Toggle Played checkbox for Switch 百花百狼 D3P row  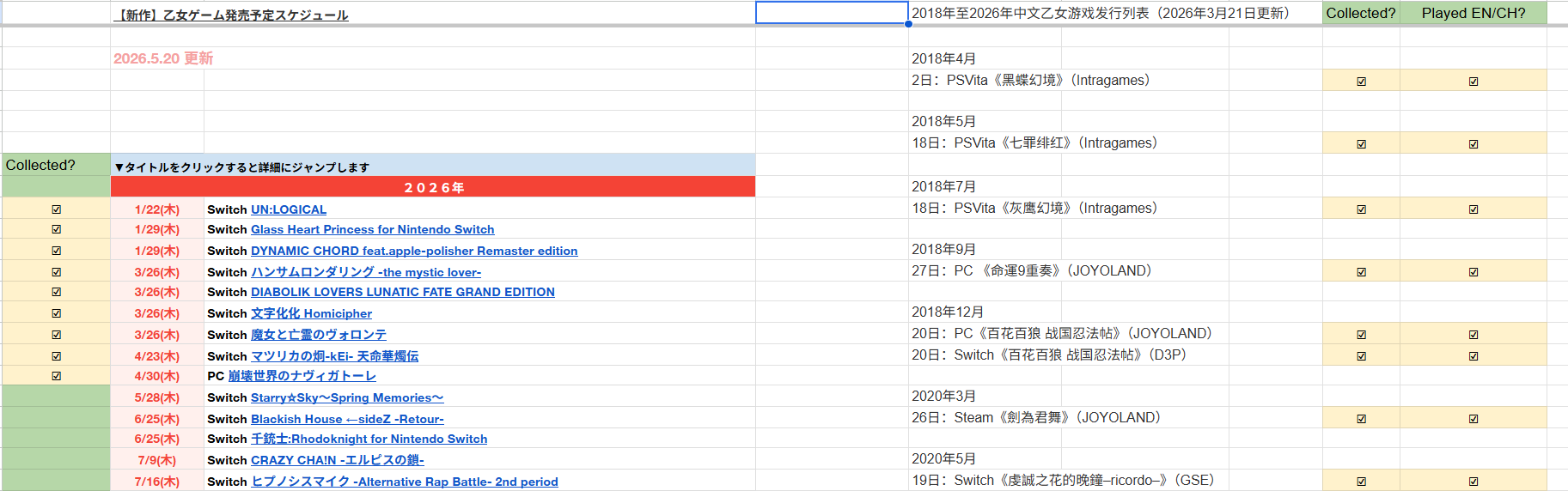tap(1473, 356)
